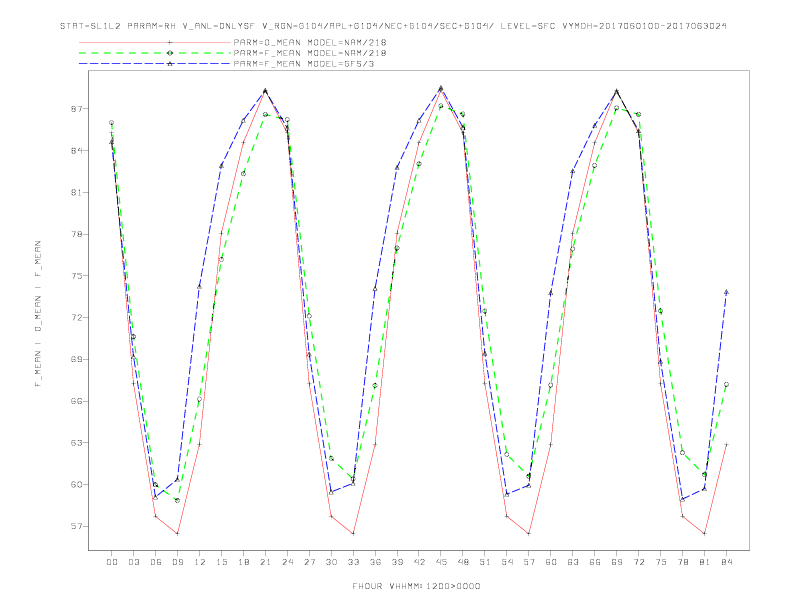792x612 pixels.
Task: Click y-axis tick value 84
Action: 76,150
